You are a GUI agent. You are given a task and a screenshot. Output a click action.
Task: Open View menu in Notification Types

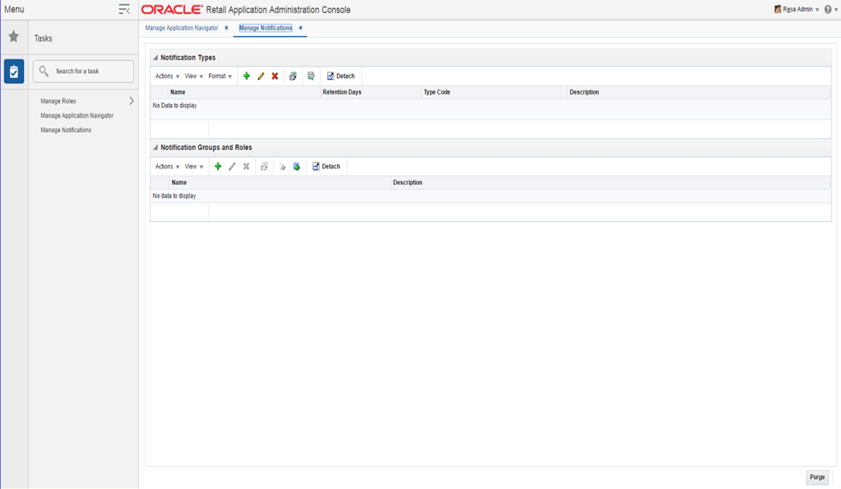coord(194,76)
